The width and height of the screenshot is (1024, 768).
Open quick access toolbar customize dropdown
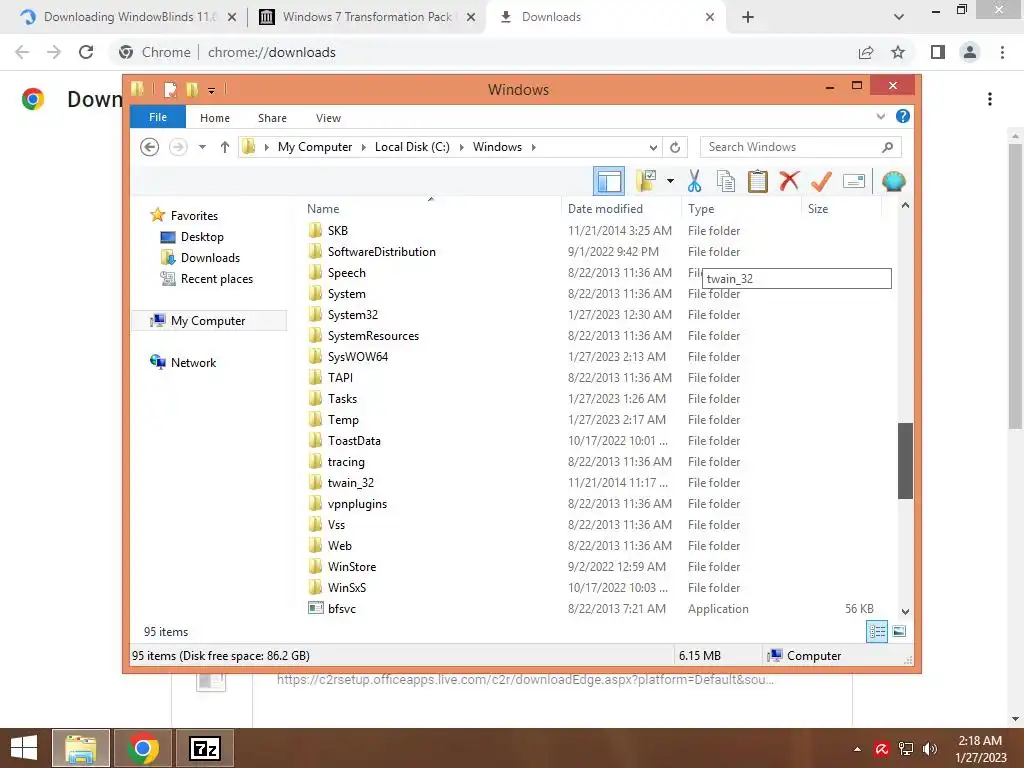(212, 90)
